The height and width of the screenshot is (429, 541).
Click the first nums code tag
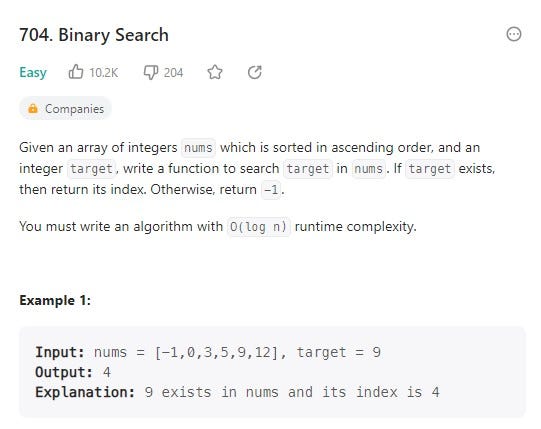pyautogui.click(x=198, y=148)
